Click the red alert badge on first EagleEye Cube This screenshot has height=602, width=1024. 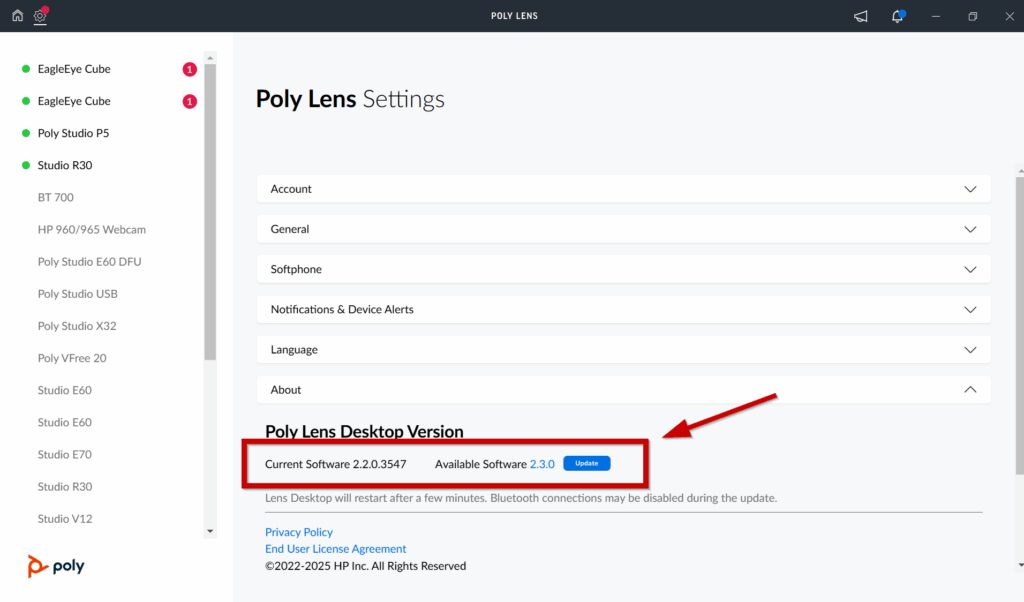[x=189, y=69]
